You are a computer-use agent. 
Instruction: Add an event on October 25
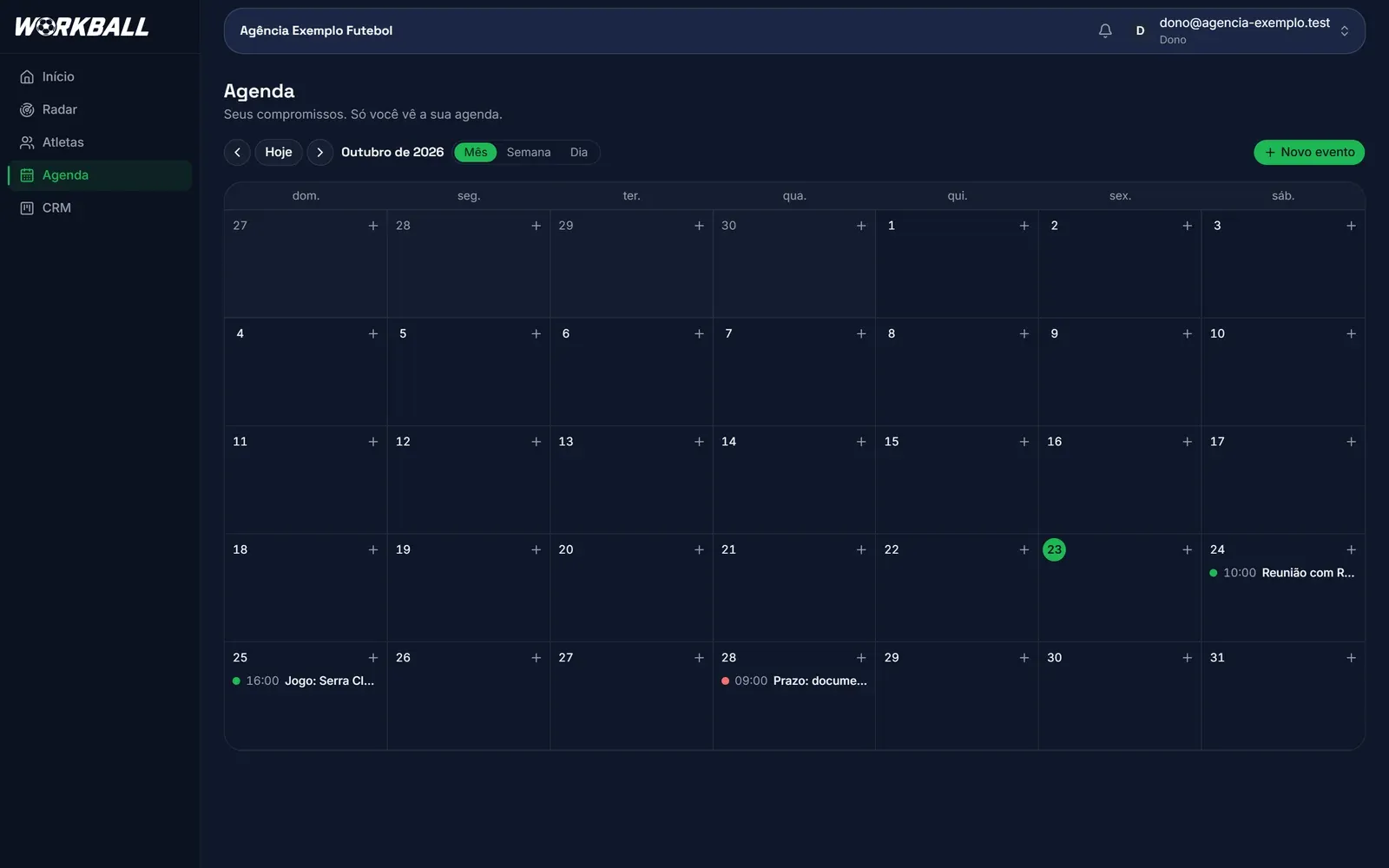pyautogui.click(x=373, y=658)
